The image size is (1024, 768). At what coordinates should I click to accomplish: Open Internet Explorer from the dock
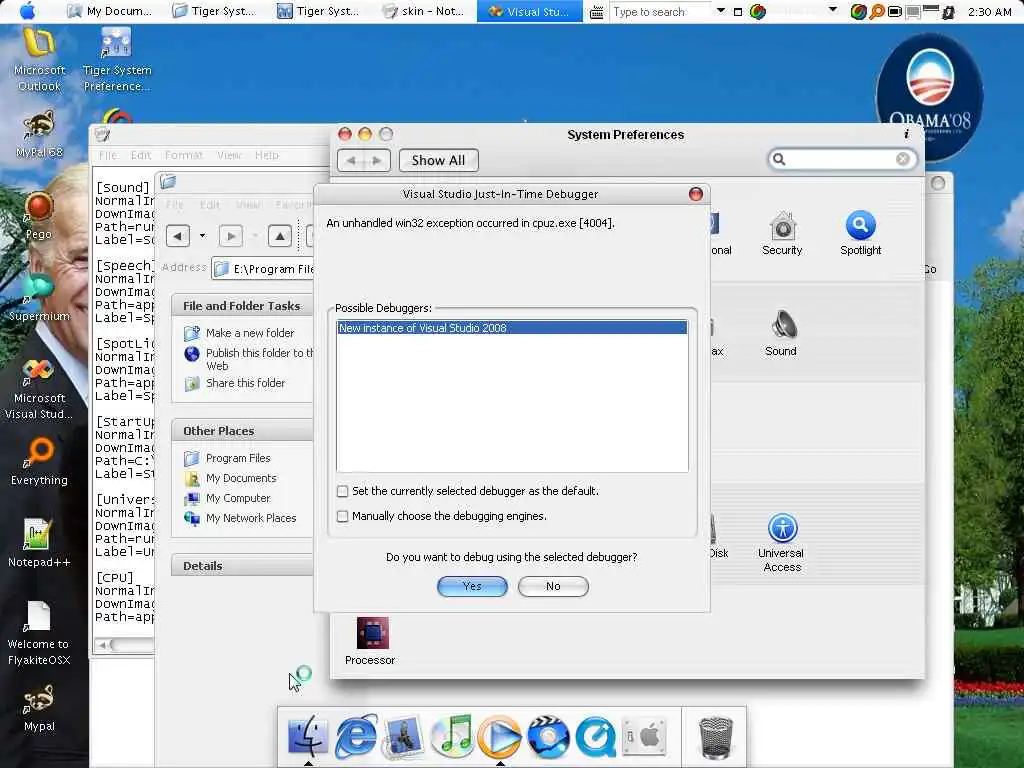(x=356, y=736)
